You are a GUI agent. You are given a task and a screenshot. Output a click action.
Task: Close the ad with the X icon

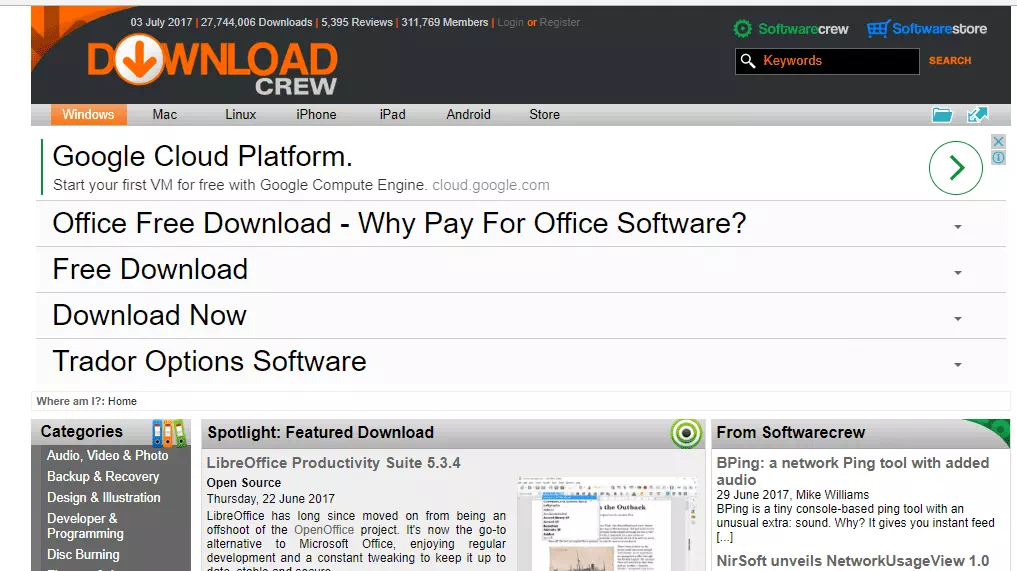[x=998, y=141]
